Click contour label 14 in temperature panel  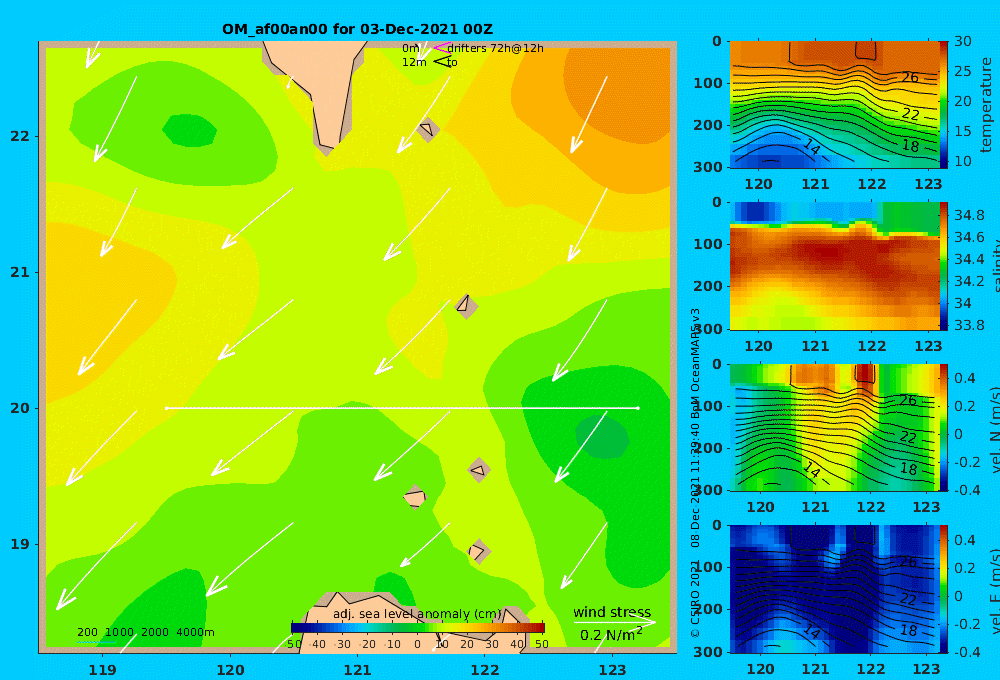[x=811, y=147]
